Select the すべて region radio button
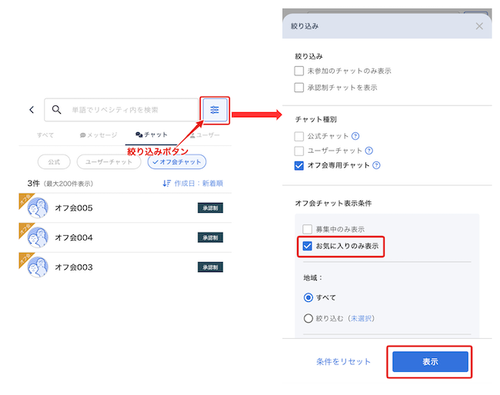Screen dimensions: 500x395 308,297
